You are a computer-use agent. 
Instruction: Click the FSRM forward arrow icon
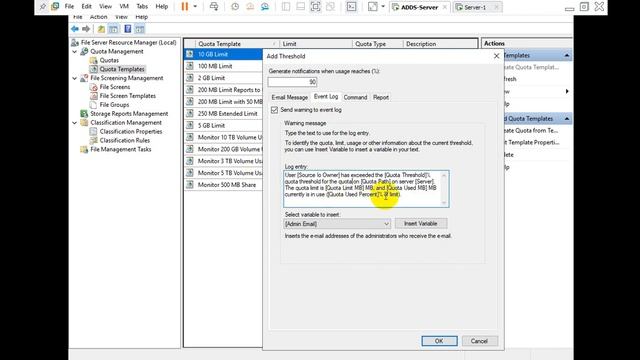86,29
